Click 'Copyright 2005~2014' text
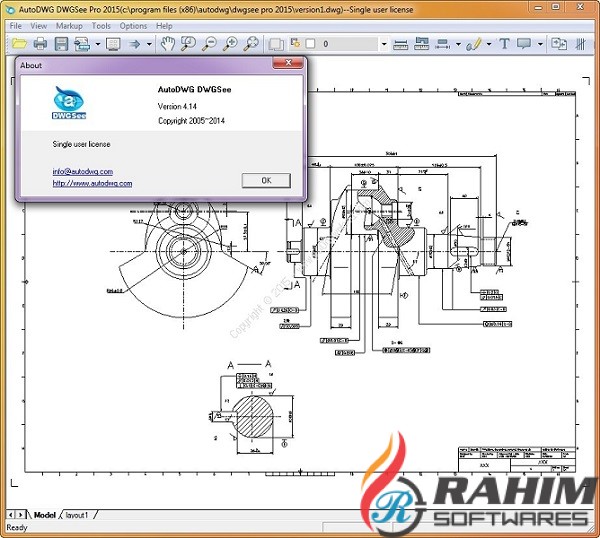The height and width of the screenshot is (538, 600). pyautogui.click(x=191, y=121)
